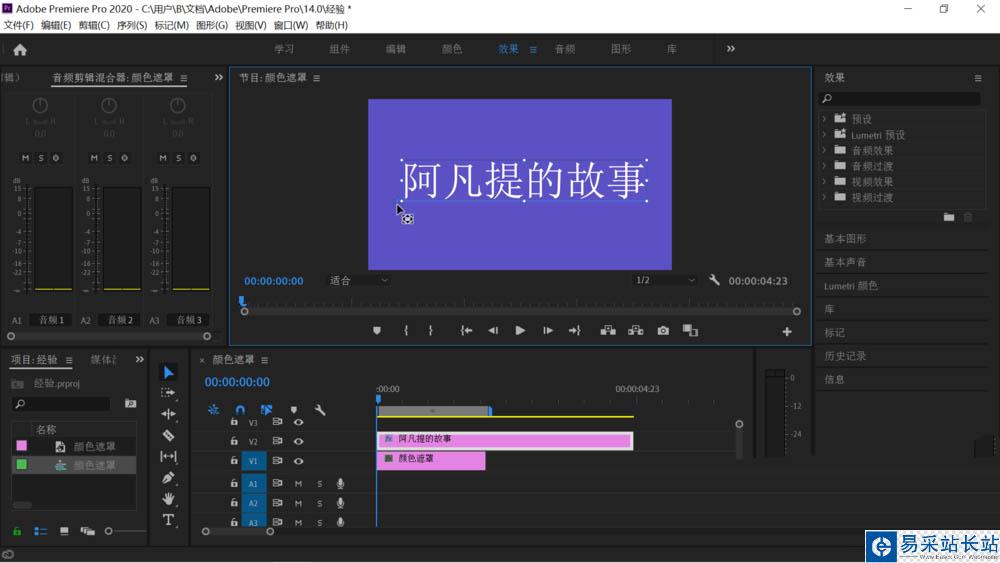Select the Razor tool
Image resolution: width=1000 pixels, height=563 pixels.
pos(168,435)
